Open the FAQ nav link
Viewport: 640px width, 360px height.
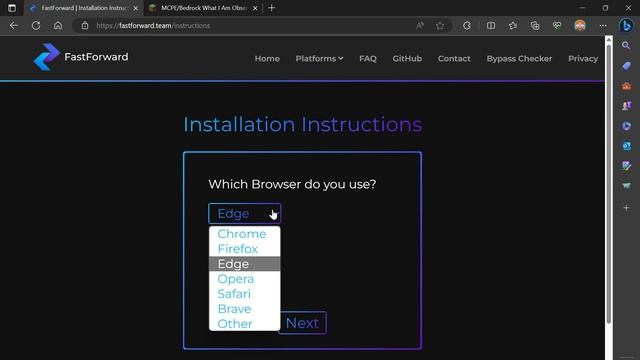click(x=368, y=59)
